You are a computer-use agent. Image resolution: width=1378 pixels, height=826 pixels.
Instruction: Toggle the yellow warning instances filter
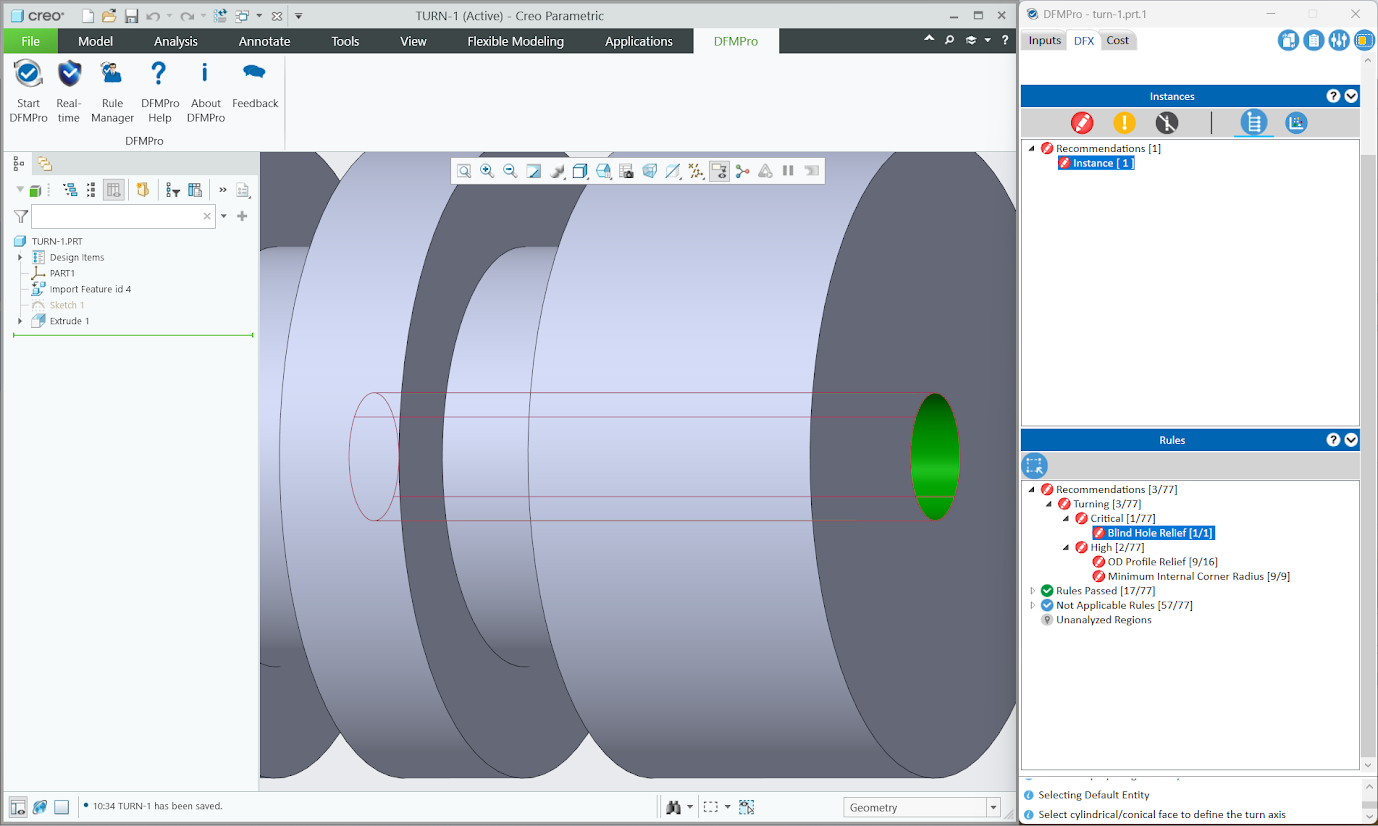1124,123
